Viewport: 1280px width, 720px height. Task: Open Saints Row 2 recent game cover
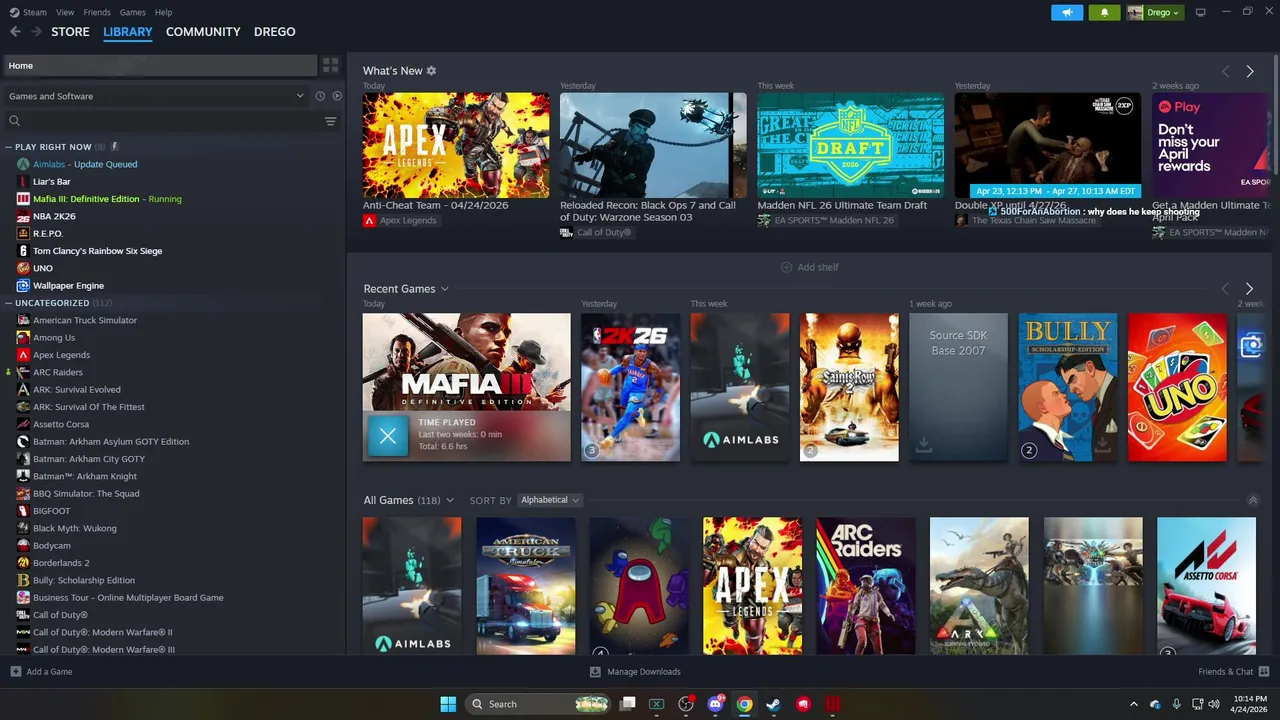(x=849, y=387)
